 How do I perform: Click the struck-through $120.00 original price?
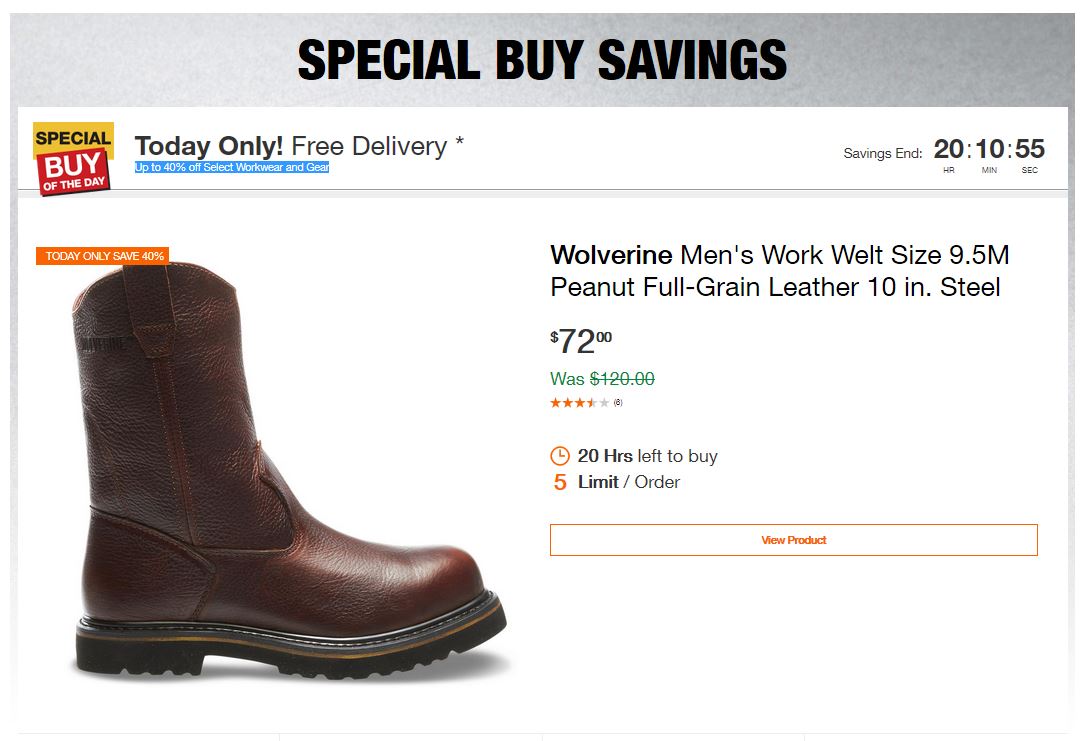coord(622,379)
